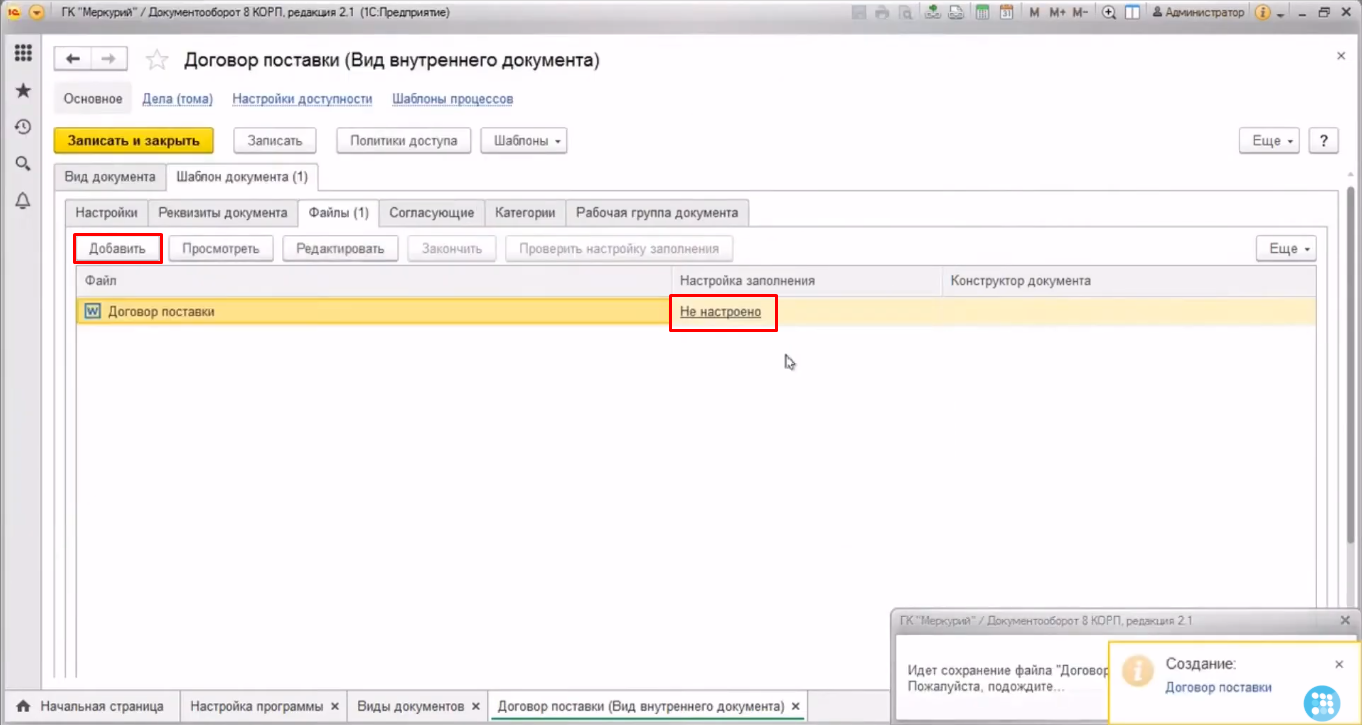Click the save disk icon in title bar
The width and height of the screenshot is (1362, 725).
859,13
